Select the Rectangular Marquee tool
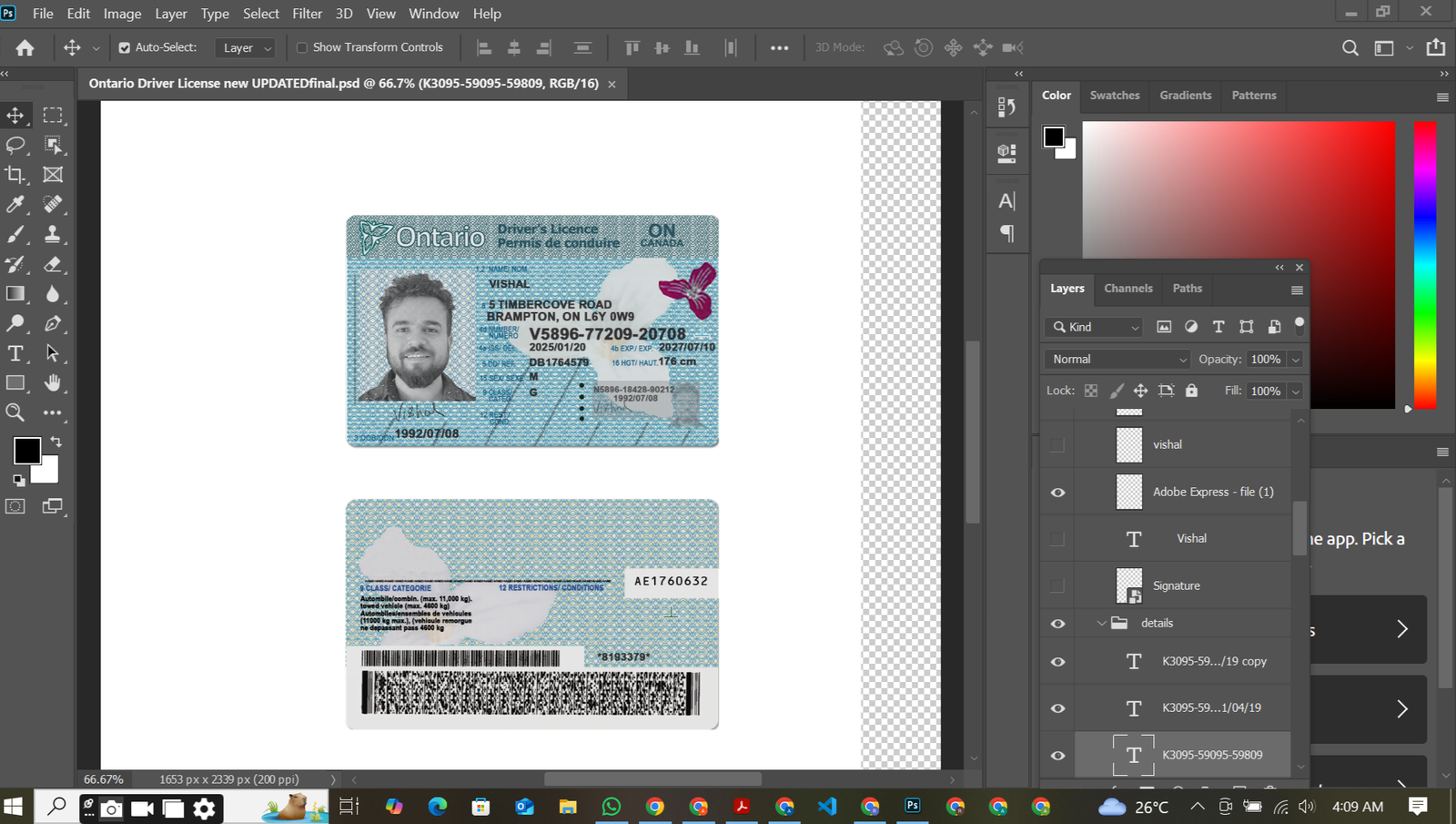 tap(53, 116)
